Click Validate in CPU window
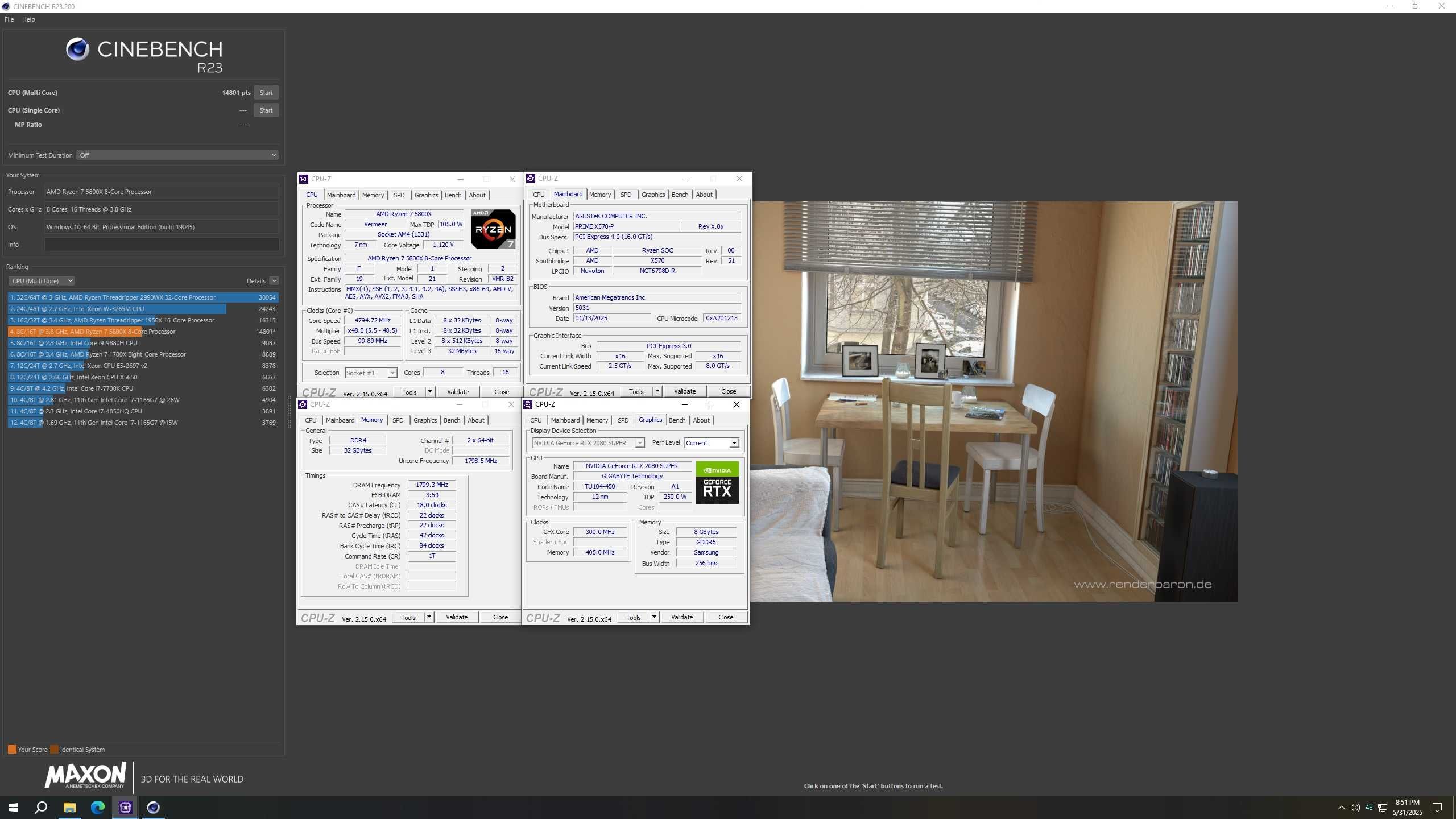Viewport: 1456px width, 819px height. click(458, 392)
